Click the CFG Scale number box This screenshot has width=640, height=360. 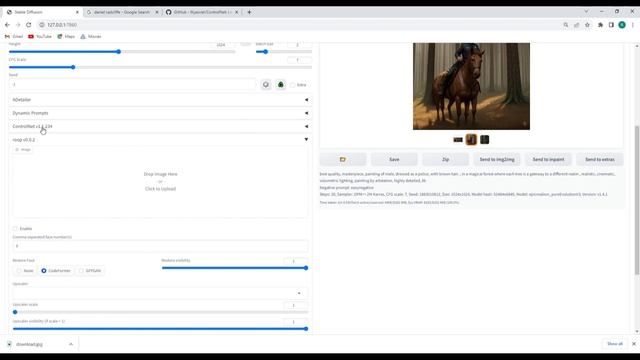tap(299, 60)
